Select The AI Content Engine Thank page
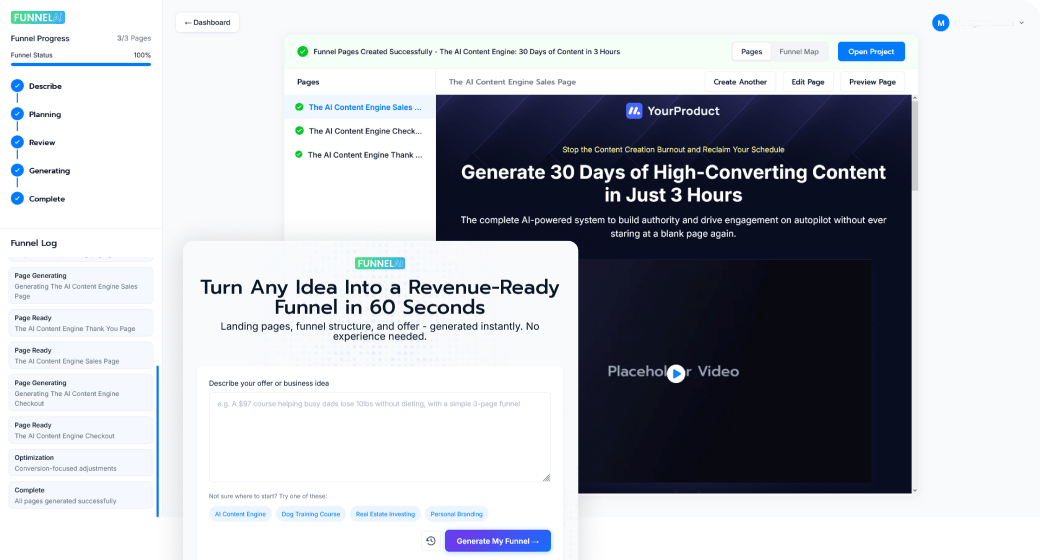Image resolution: width=1040 pixels, height=560 pixels. tap(359, 155)
